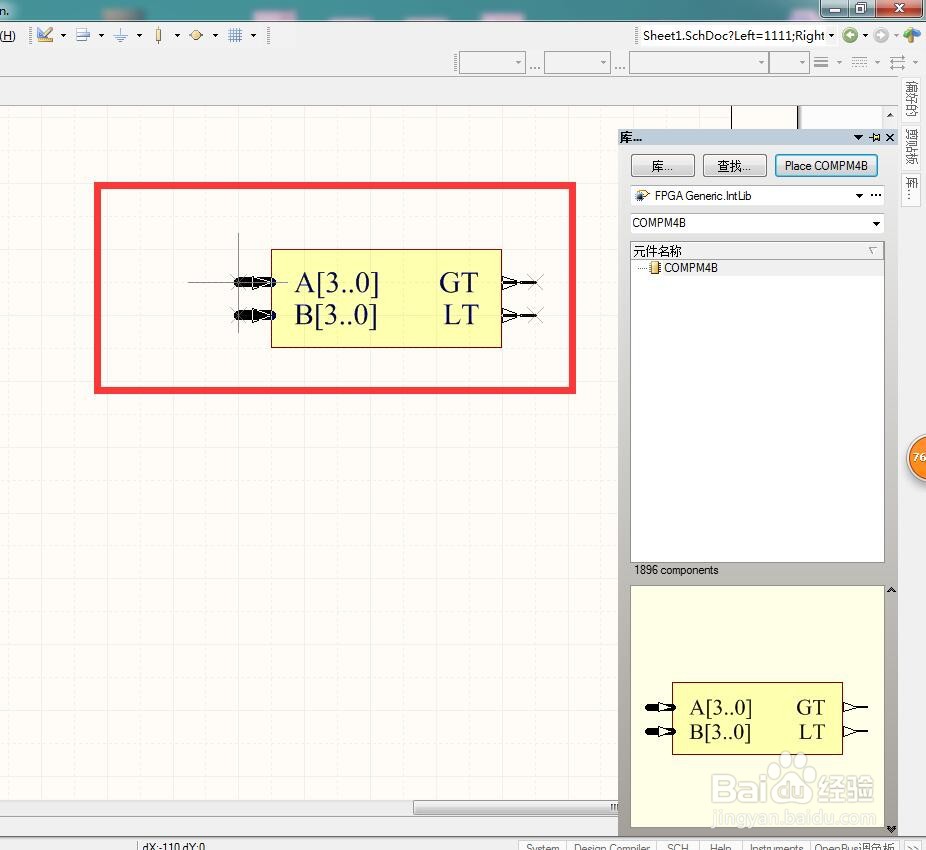Click the grey navigate forward button

(x=881, y=35)
